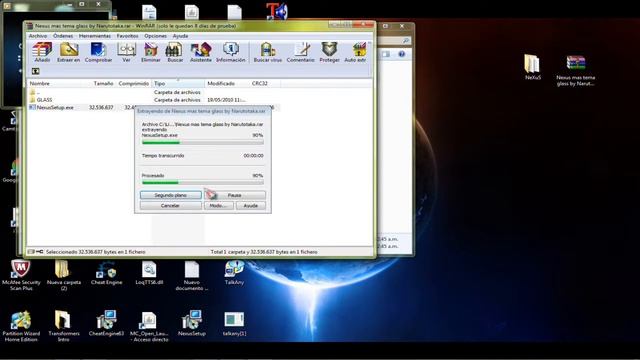This screenshot has width=640, height=360.
Task: Click the Buscar virus toolbar icon
Action: click(x=268, y=52)
